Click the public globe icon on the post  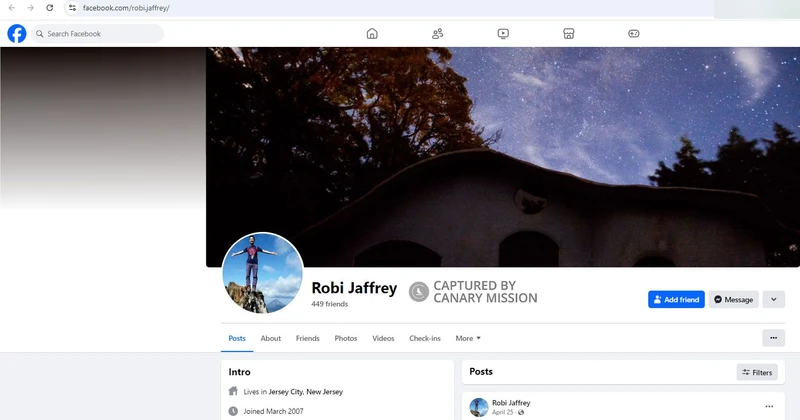[521, 412]
